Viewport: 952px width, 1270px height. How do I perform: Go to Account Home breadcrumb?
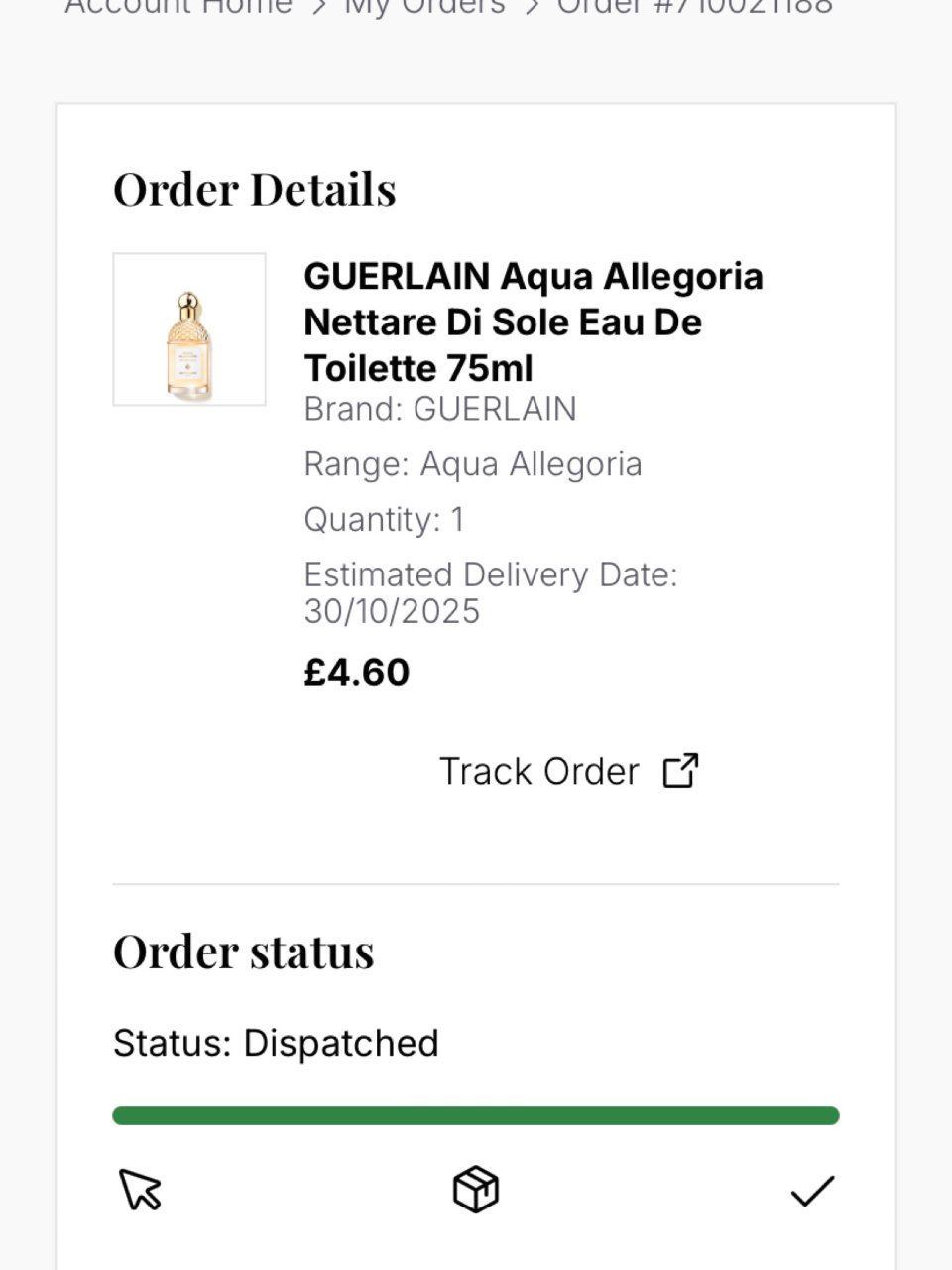178,6
